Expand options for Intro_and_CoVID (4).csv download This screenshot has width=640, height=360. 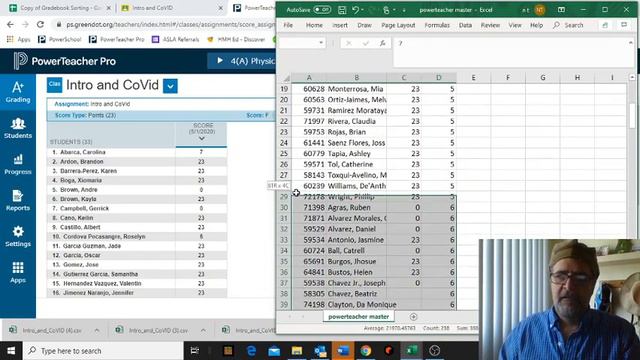tap(97, 330)
